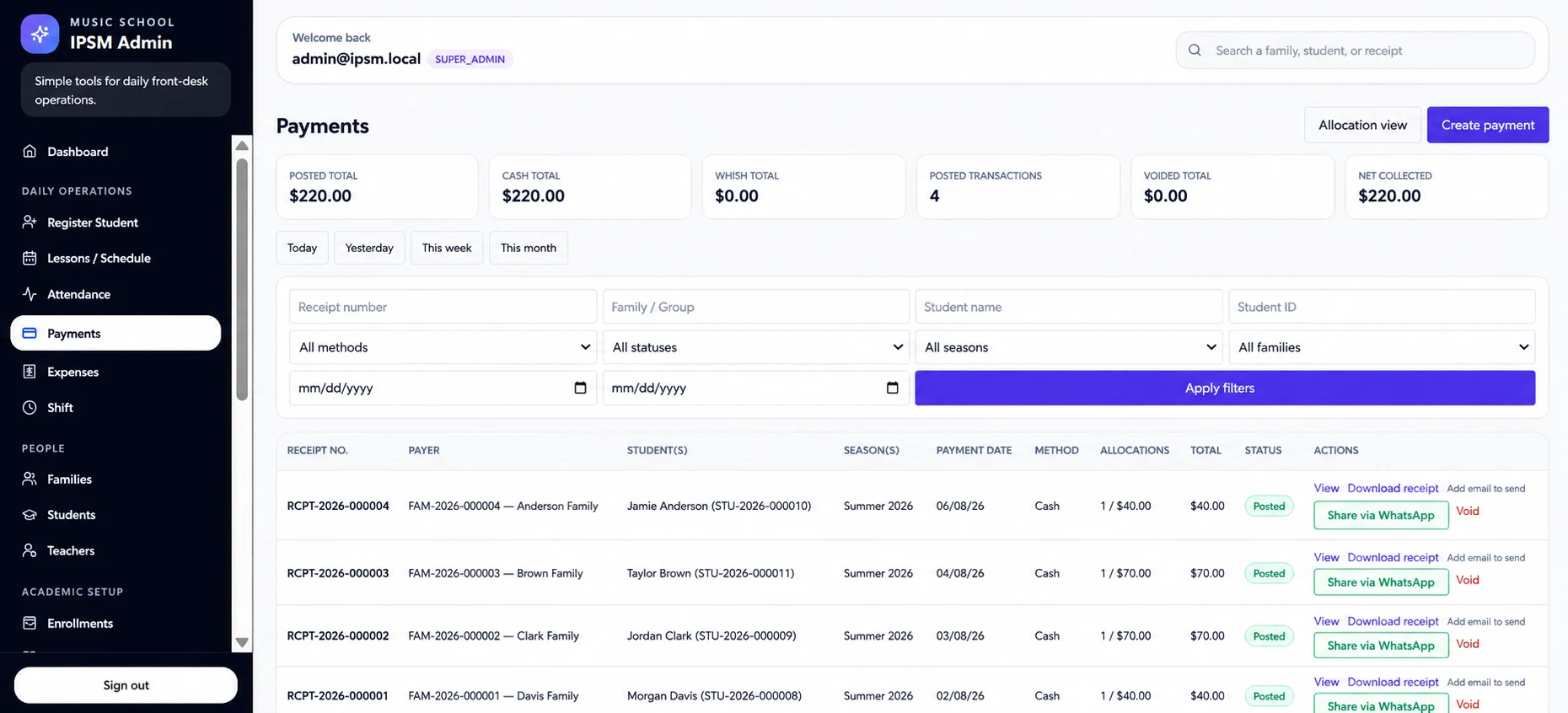Open the All methods dropdown
The height and width of the screenshot is (713, 1568).
[x=443, y=347]
